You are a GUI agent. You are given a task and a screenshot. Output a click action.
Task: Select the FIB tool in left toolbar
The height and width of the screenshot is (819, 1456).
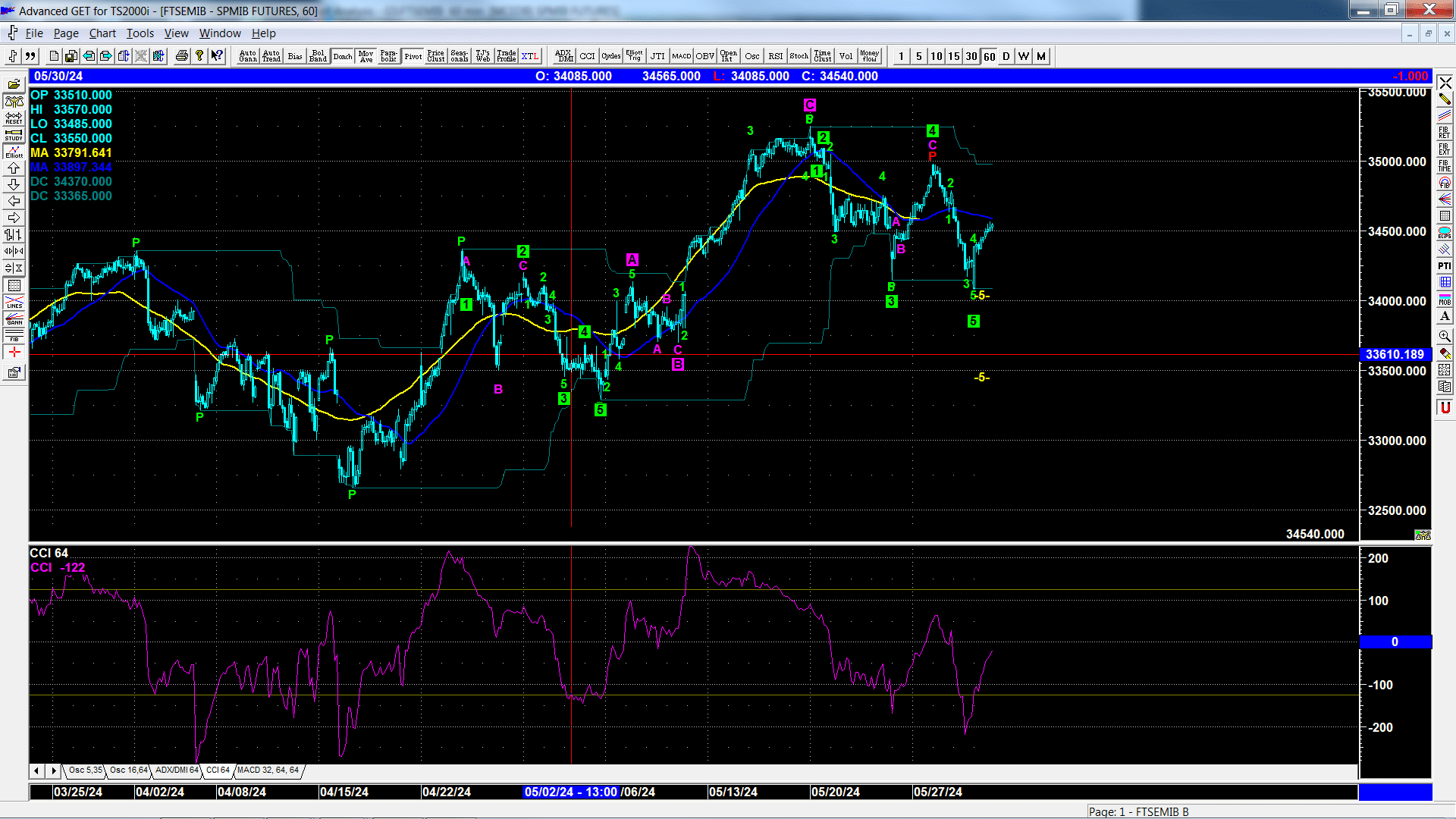[x=14, y=335]
